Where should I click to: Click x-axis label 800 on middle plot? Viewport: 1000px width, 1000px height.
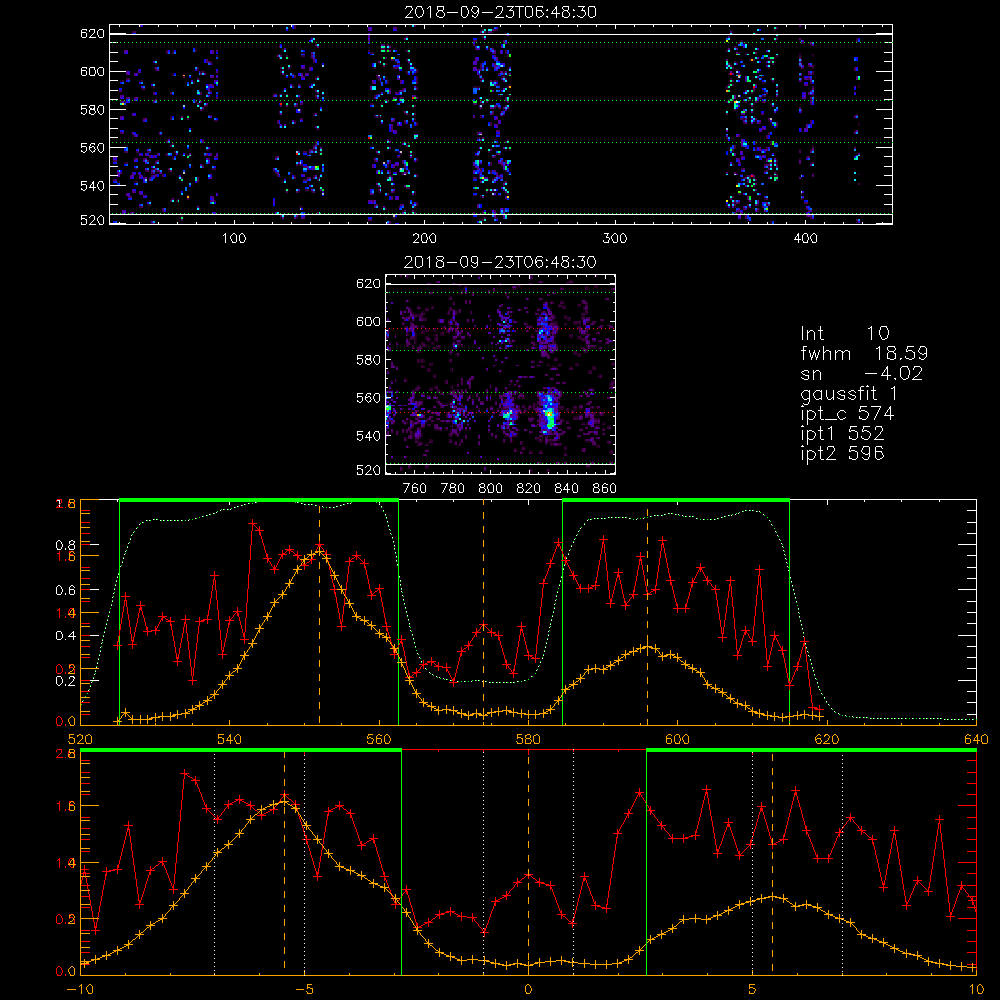pyautogui.click(x=490, y=489)
